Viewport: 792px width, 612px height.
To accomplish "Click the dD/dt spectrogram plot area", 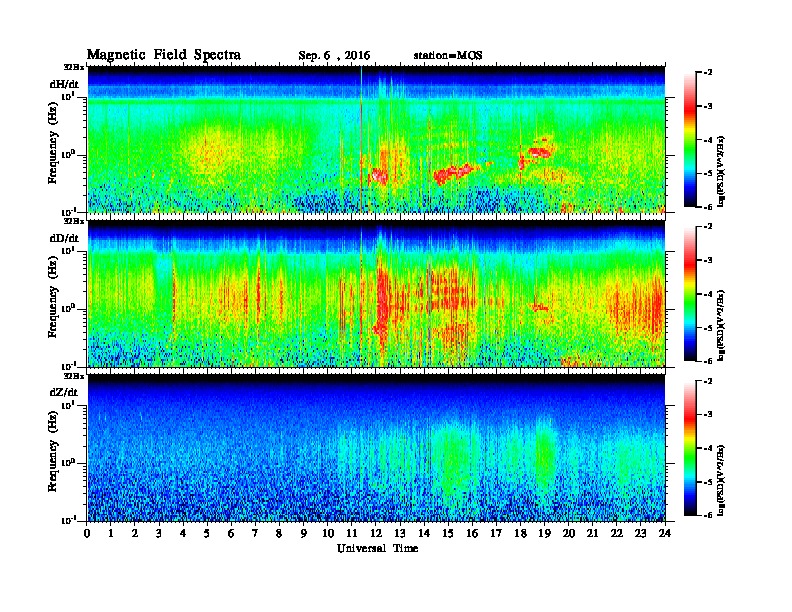I will 376,294.
